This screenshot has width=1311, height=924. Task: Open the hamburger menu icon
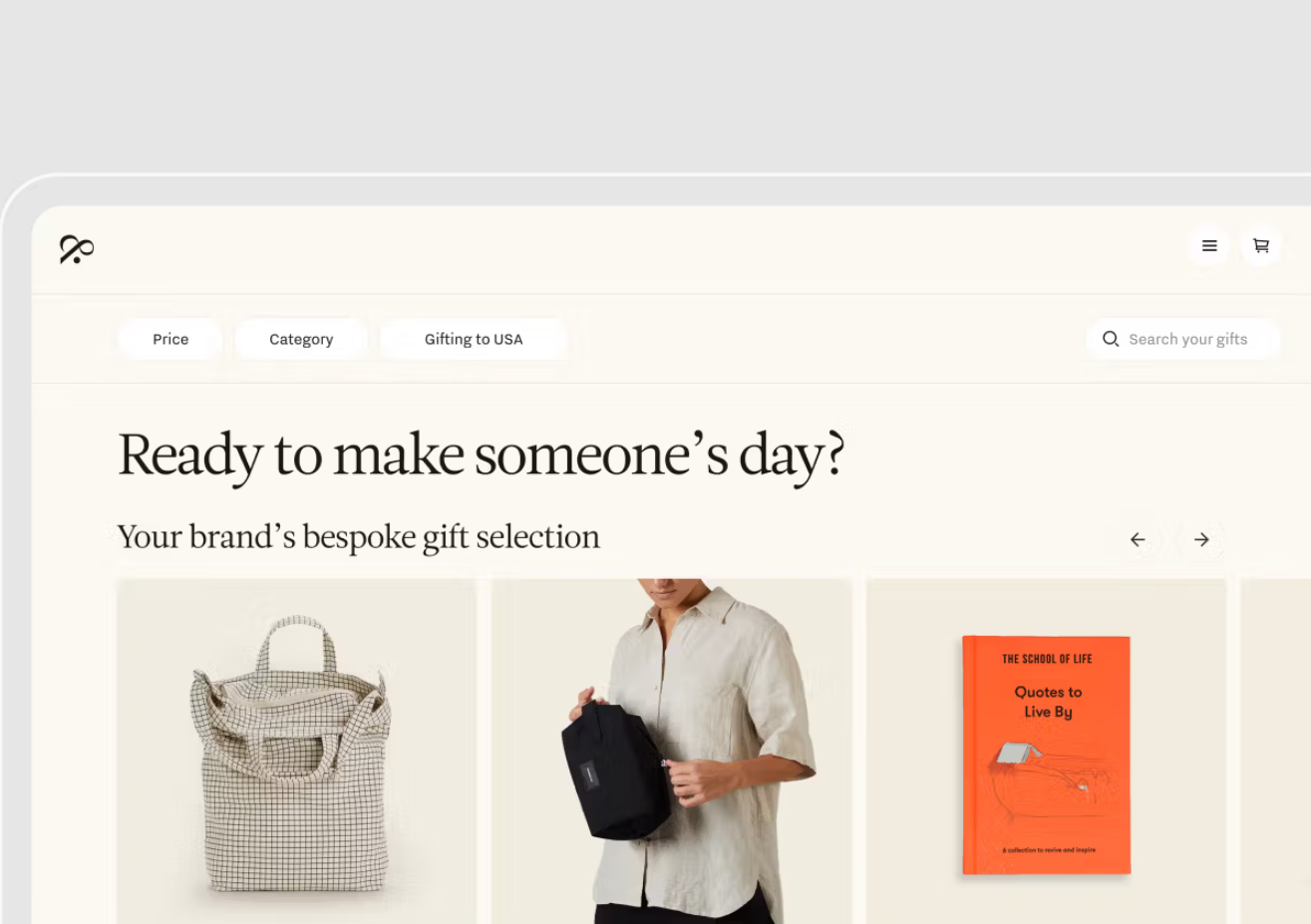[x=1209, y=246]
